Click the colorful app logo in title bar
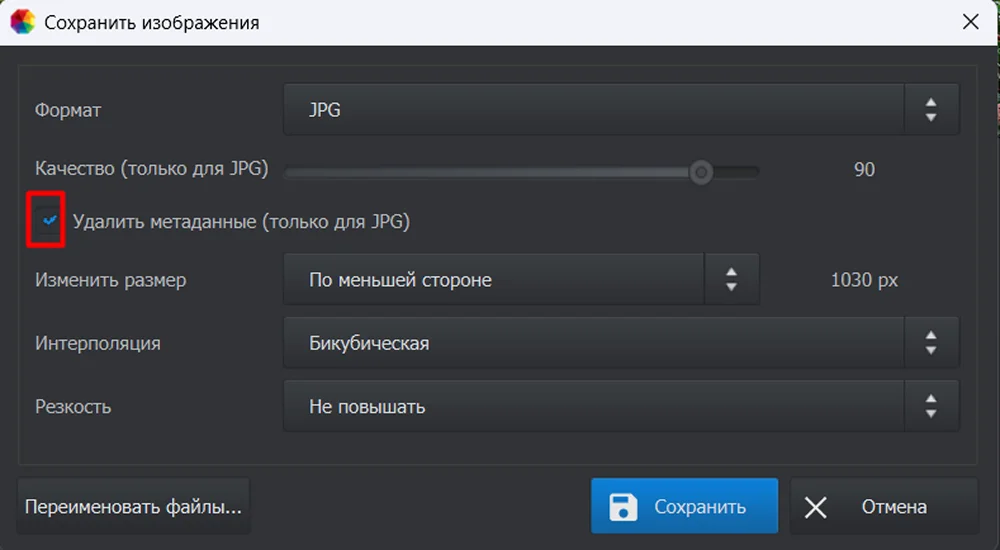Image resolution: width=1000 pixels, height=550 pixels. pos(22,22)
